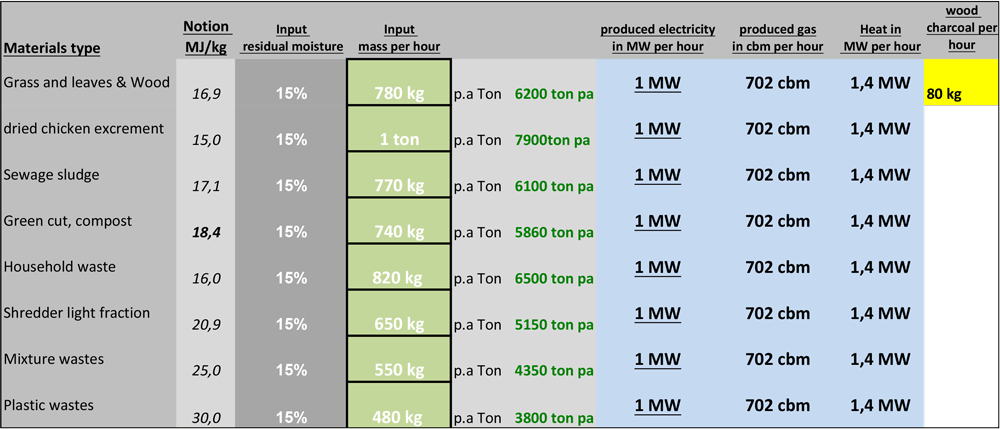Select the Heat in MW per hour header
The image size is (1000, 429).
[876, 38]
